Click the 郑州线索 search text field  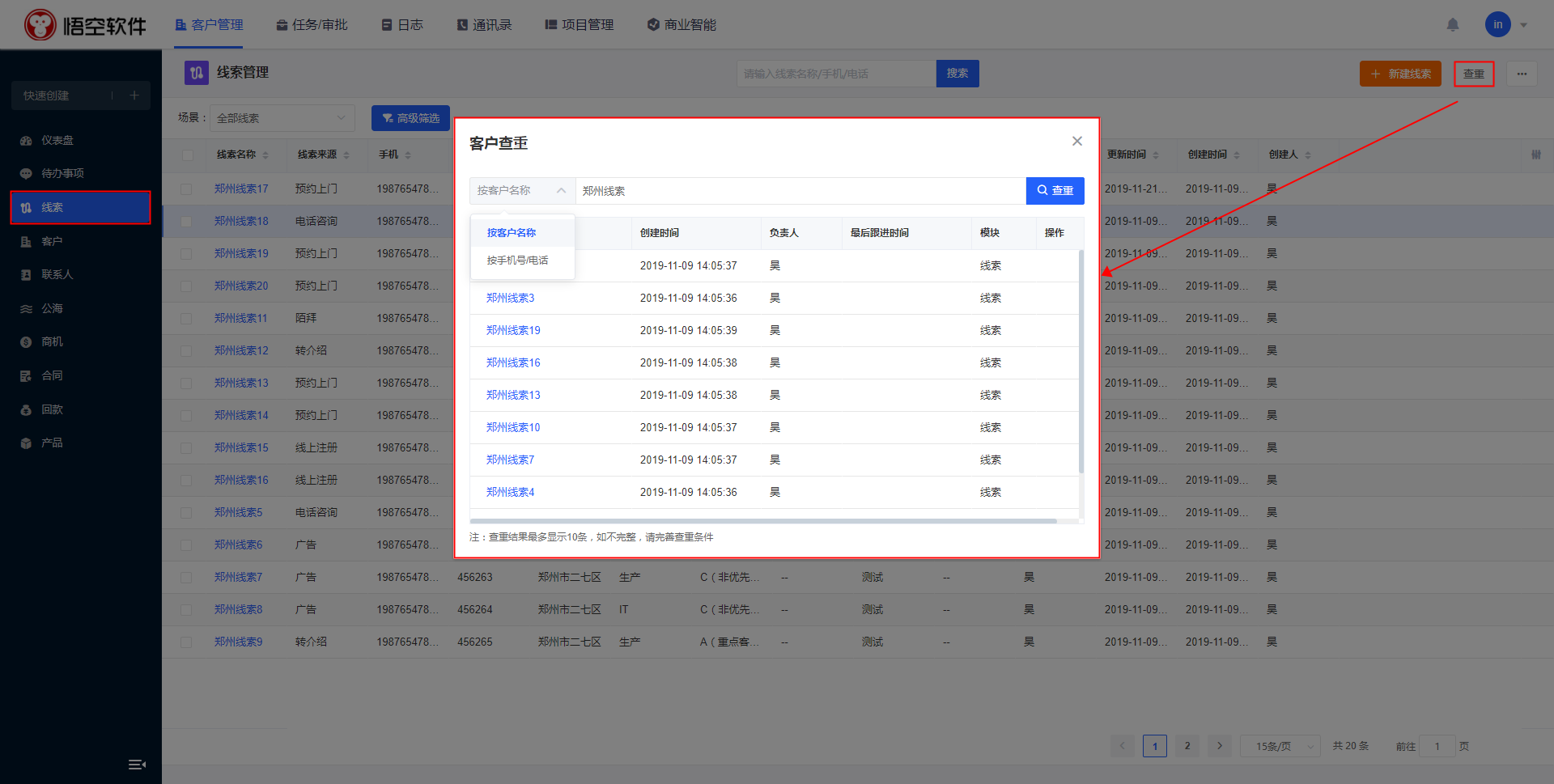pyautogui.click(x=800, y=191)
